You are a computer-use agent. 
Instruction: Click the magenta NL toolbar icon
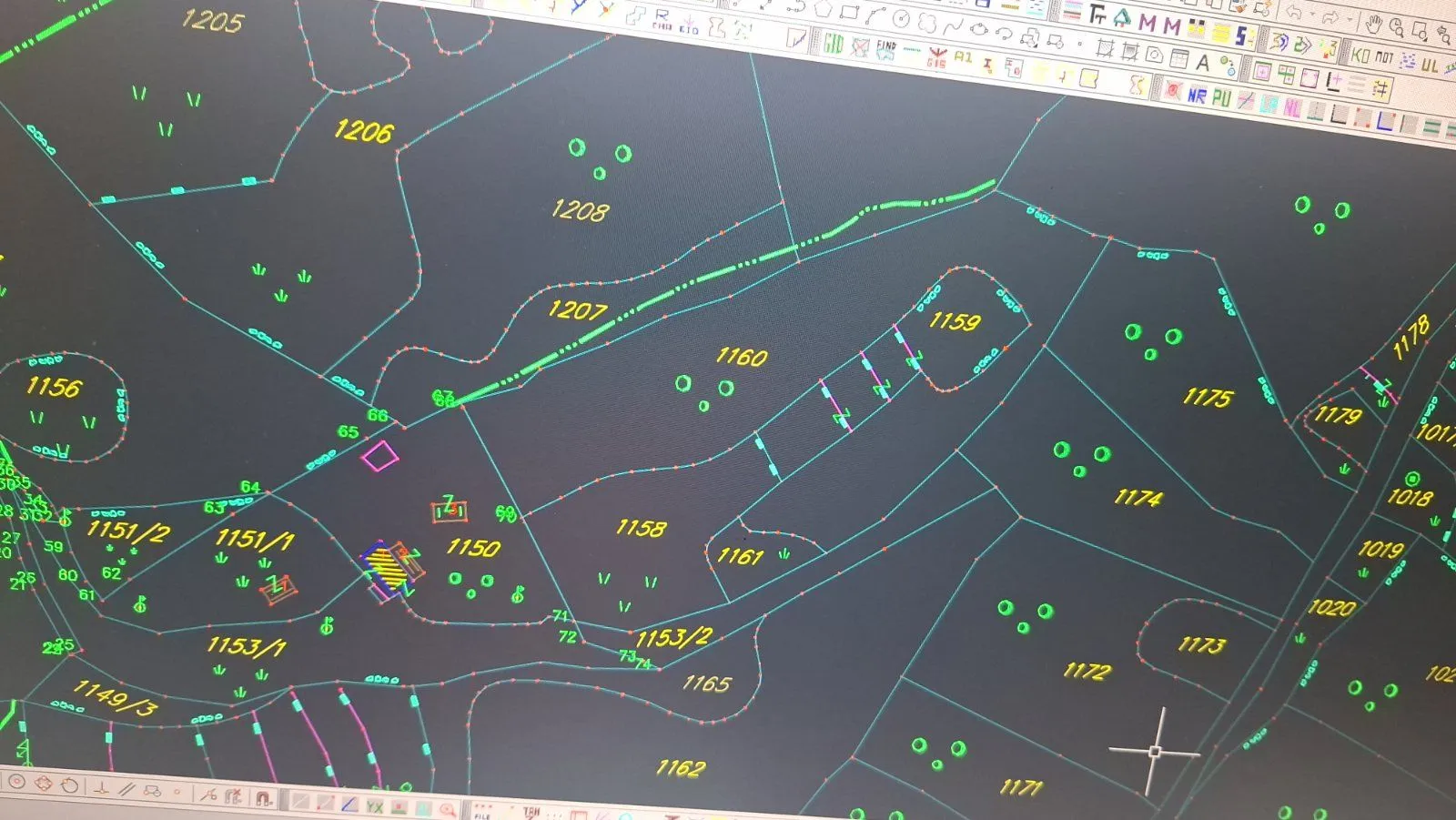(1293, 107)
